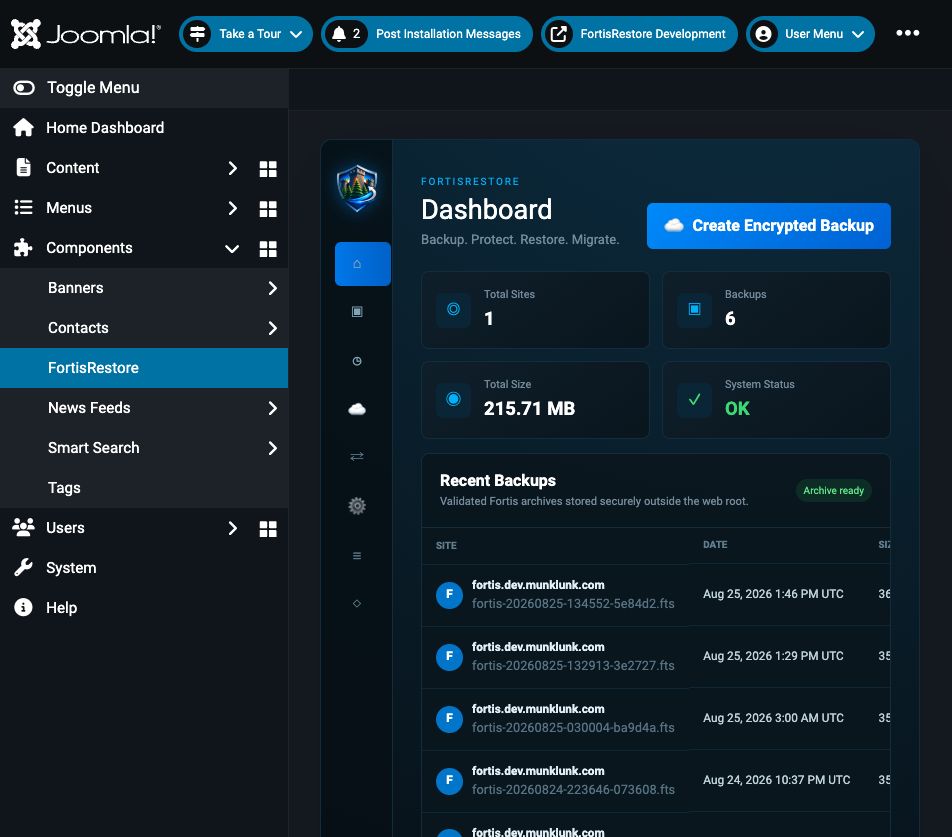
Task: Open the User Menu dropdown
Action: (811, 34)
